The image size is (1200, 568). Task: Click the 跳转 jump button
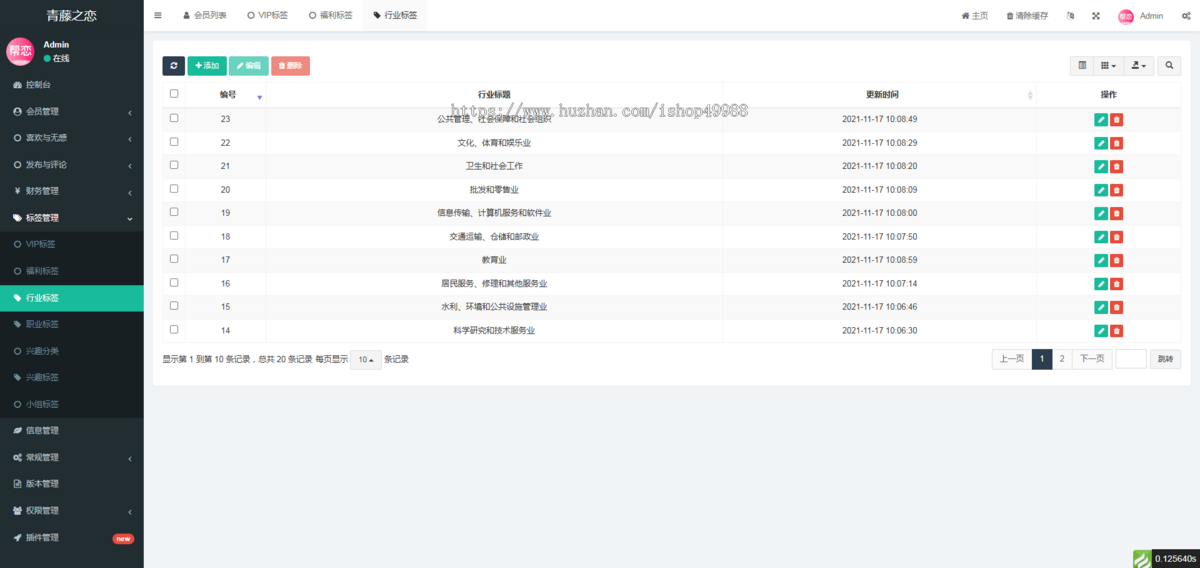(1166, 359)
